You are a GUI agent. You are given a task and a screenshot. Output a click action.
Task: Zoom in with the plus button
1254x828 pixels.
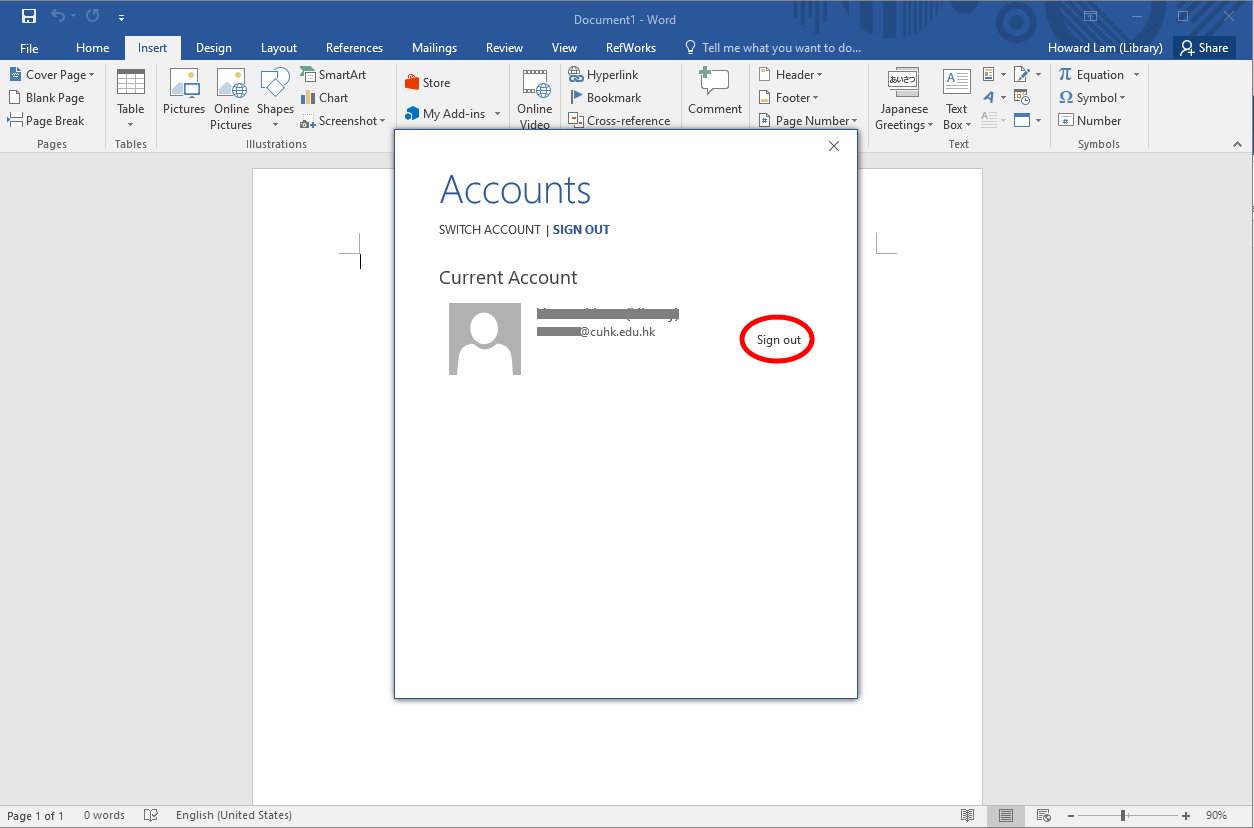1186,815
